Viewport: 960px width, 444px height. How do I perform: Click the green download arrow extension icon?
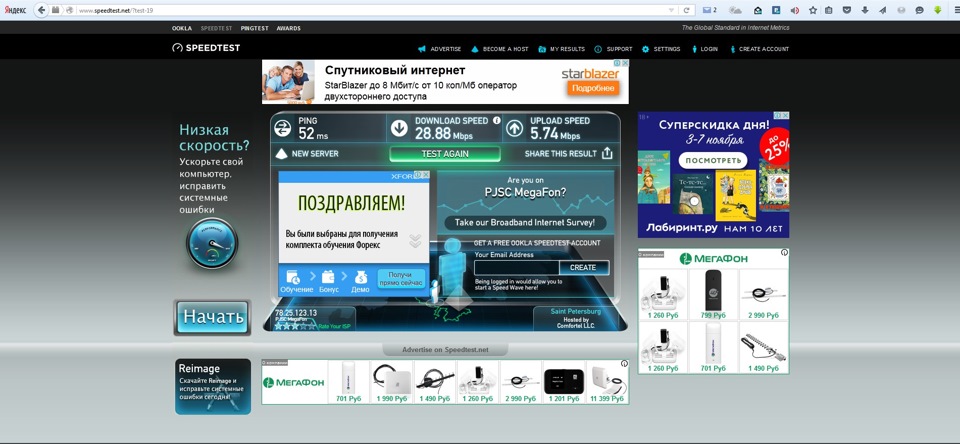[938, 10]
